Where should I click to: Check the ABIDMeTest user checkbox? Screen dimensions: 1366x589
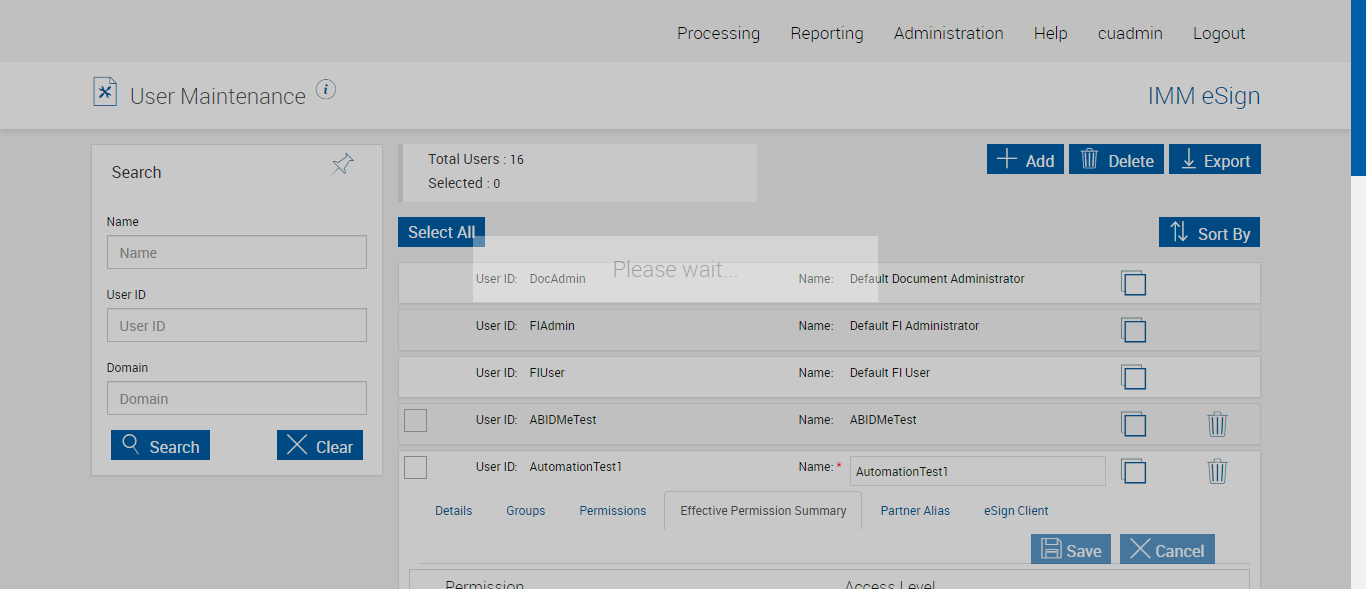point(415,420)
